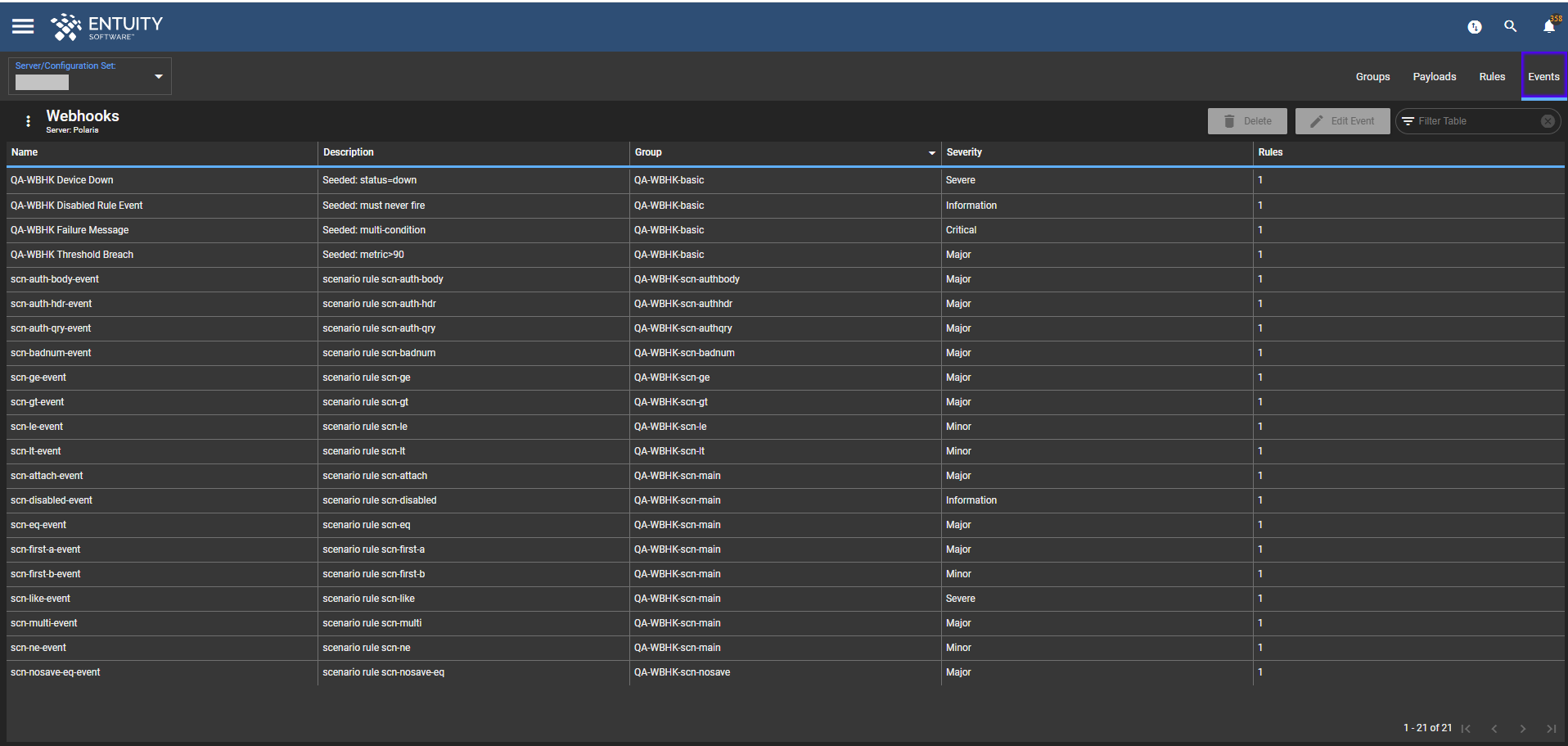
Task: Select the scn-auth-body-event row
Action: (x=786, y=279)
